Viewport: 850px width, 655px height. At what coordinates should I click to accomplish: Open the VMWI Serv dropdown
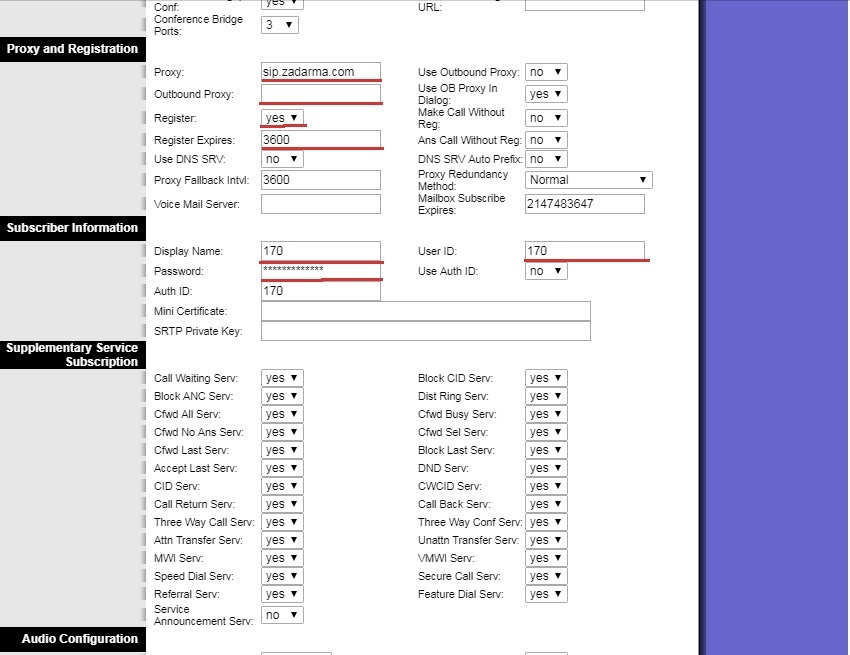(x=546, y=558)
